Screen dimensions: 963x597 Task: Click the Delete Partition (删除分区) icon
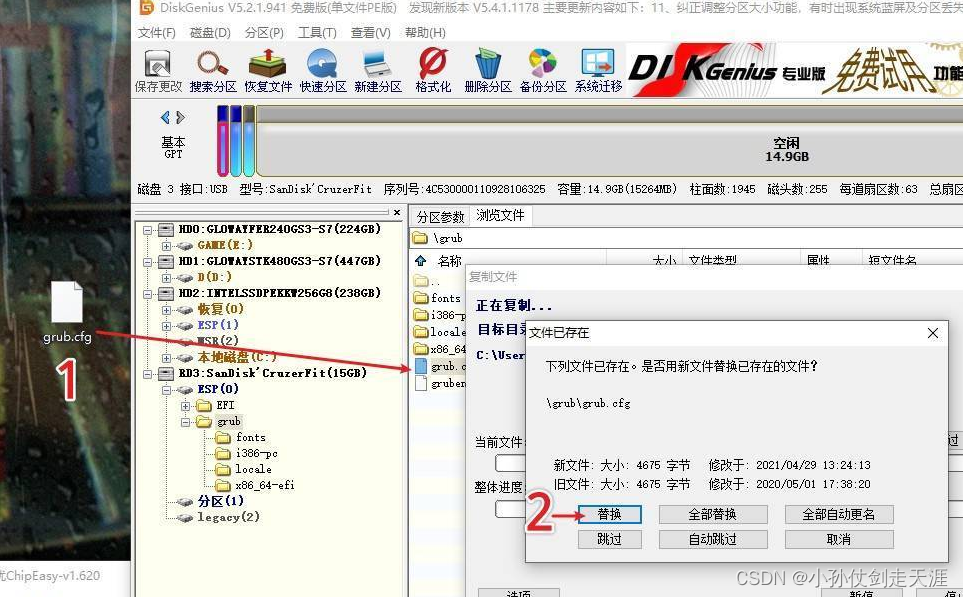coord(488,71)
